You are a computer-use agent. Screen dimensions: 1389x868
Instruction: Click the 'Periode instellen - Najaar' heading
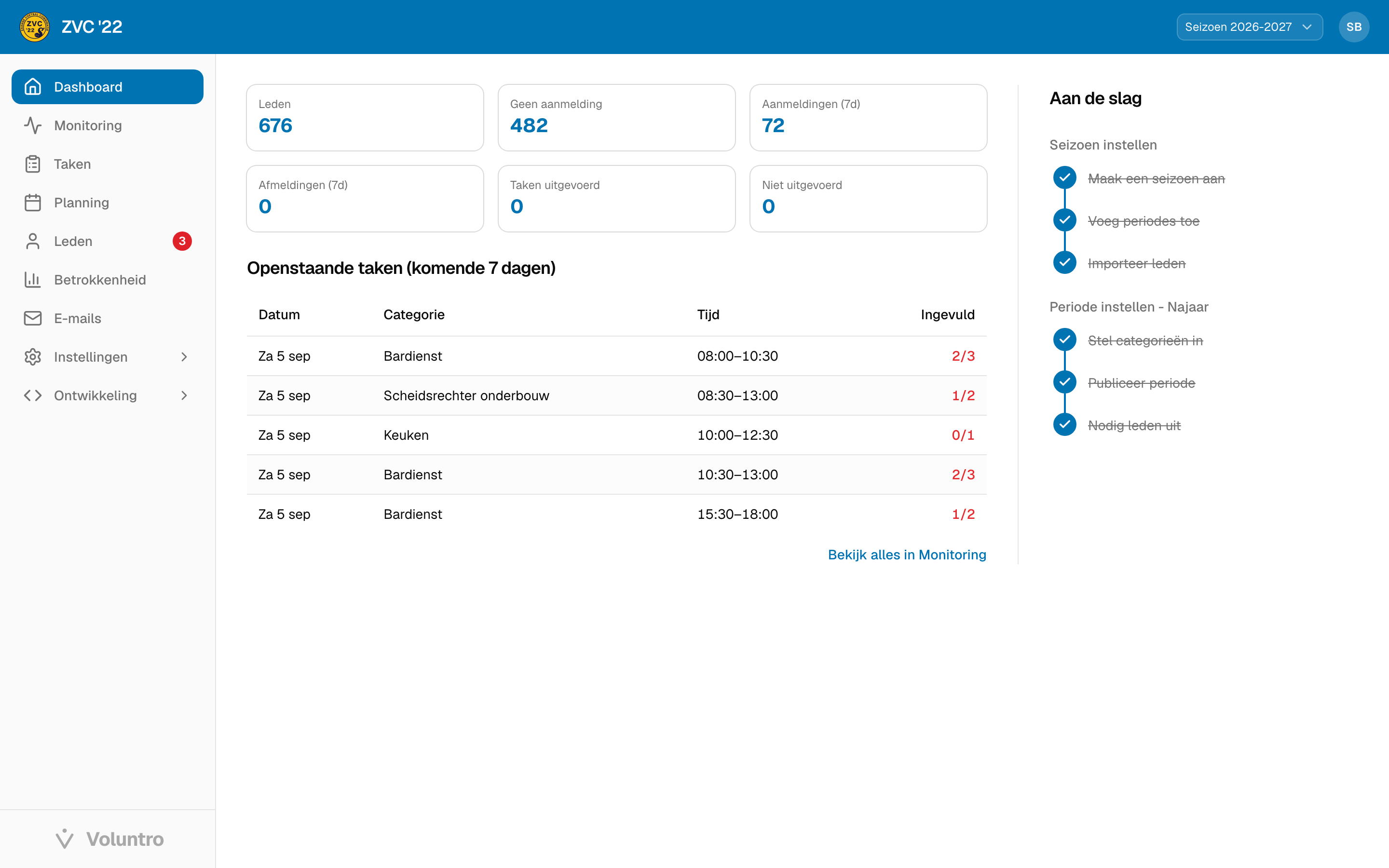[1129, 307]
